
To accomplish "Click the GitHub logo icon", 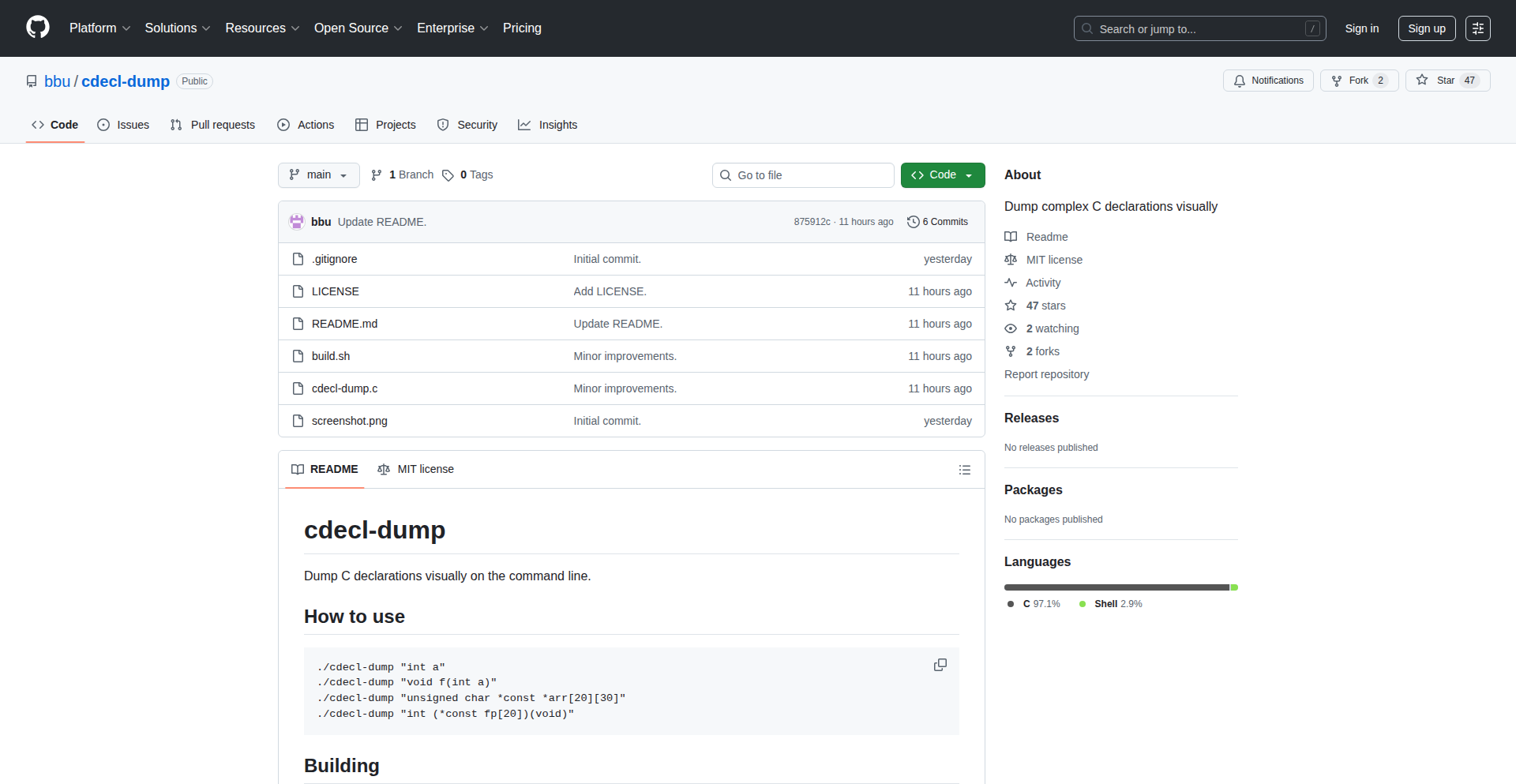I will coord(38,28).
